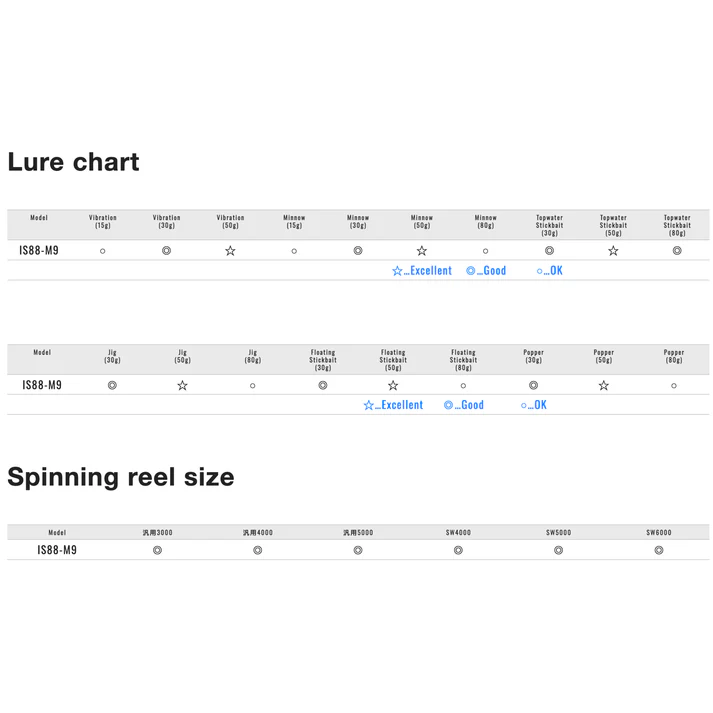Click IS88-M9 in the first lure table
Screen dimensions: 713x713
point(39,251)
